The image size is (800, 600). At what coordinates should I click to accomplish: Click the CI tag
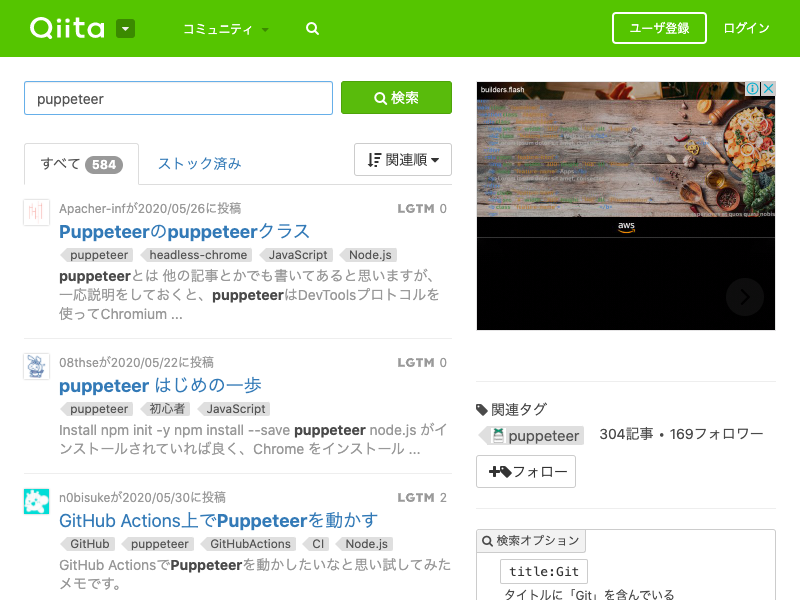pyautogui.click(x=317, y=544)
